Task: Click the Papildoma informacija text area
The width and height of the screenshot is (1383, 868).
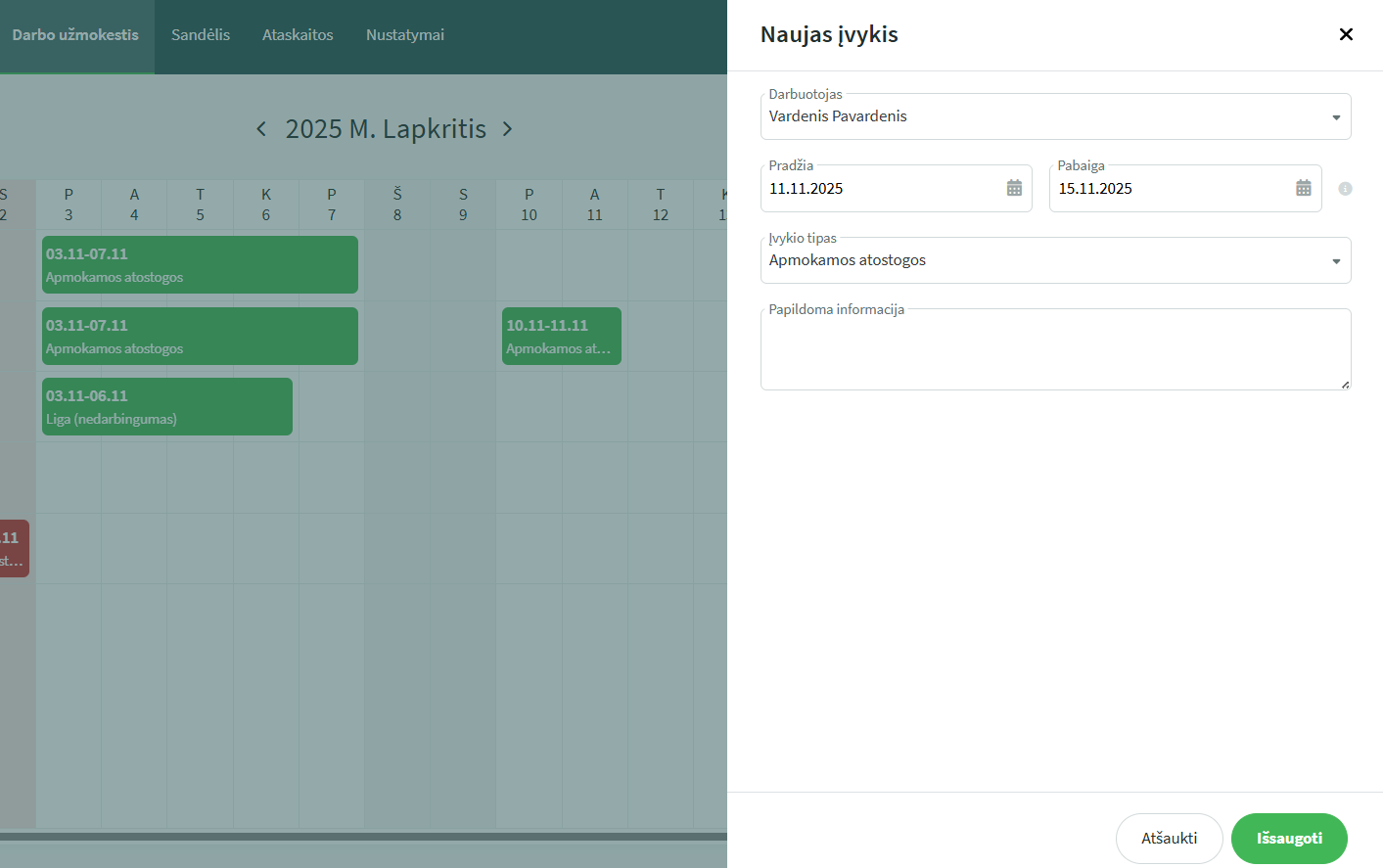Action: [x=1055, y=350]
